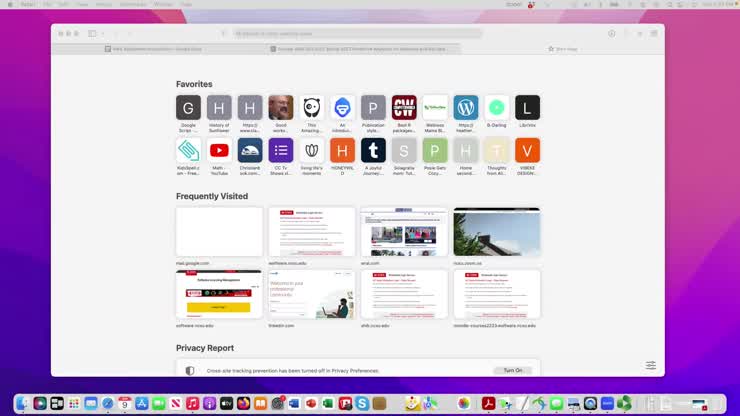The width and height of the screenshot is (740, 416).
Task: Show the tab overview in Safari toolbar
Action: tap(654, 34)
